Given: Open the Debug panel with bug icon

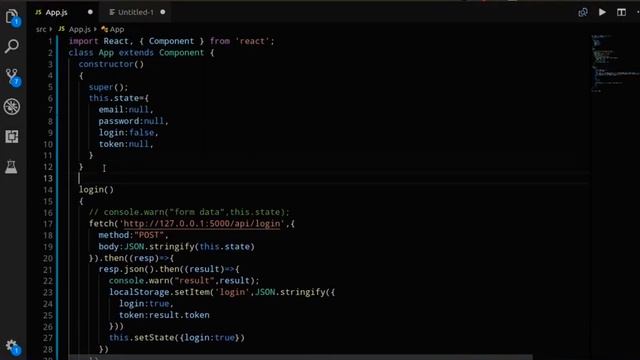Looking at the screenshot, I should (12, 107).
